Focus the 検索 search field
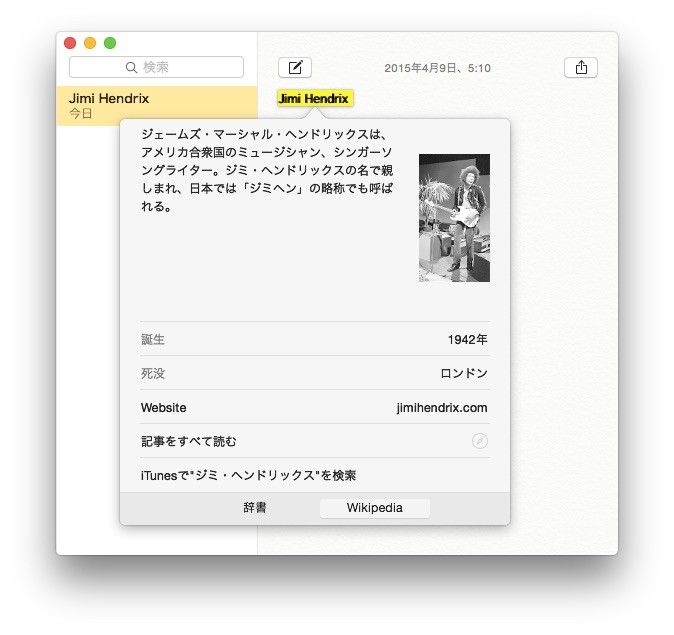This screenshot has height=635, width=674. click(x=156, y=67)
